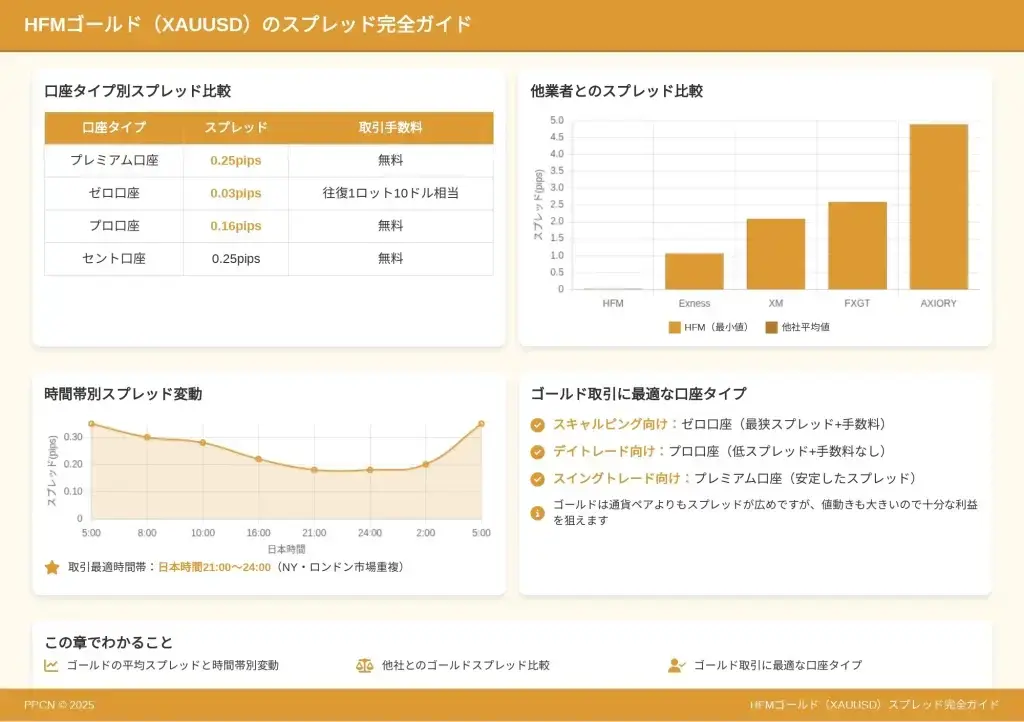The width and height of the screenshot is (1024, 722).
Task: Click the PPCN © 2025 footer text
Action: [59, 705]
